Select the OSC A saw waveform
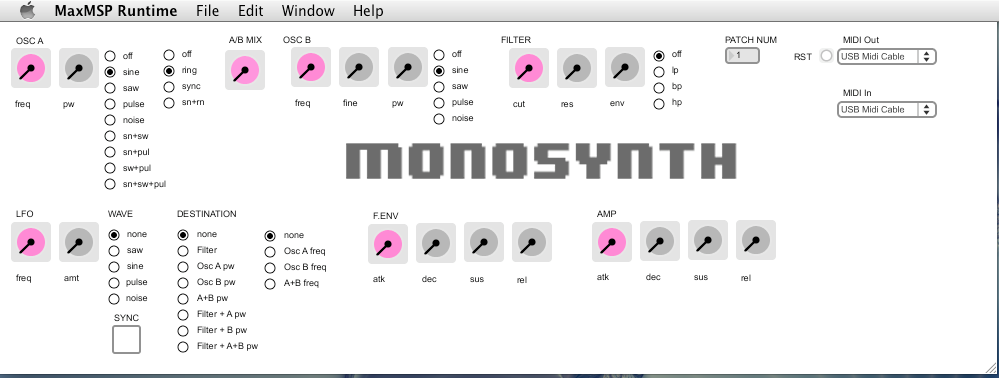The height and width of the screenshot is (378, 999). (x=110, y=88)
